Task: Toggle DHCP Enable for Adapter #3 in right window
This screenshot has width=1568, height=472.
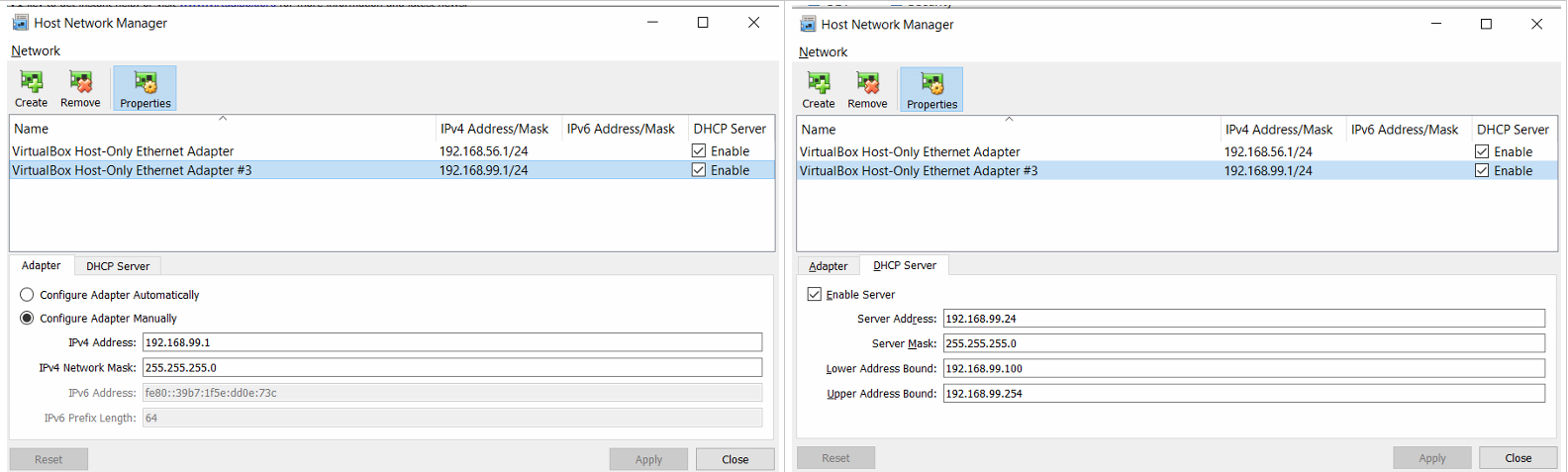Action: [1482, 171]
